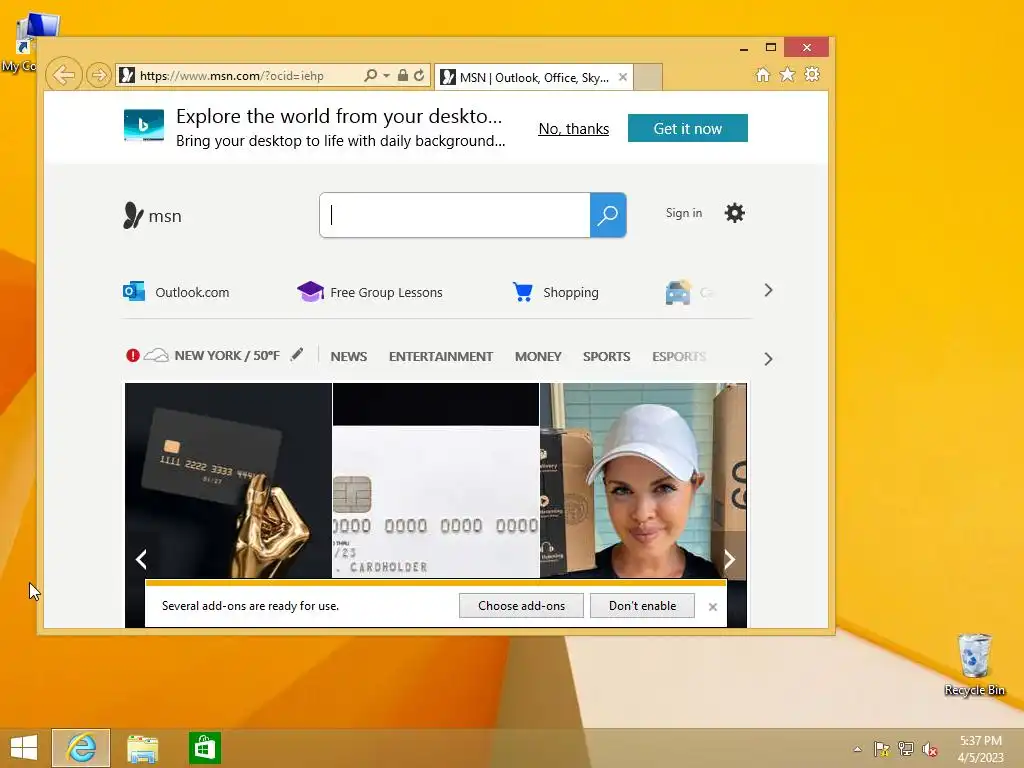Go to previous carousel slide
The image size is (1024, 768).
140,559
